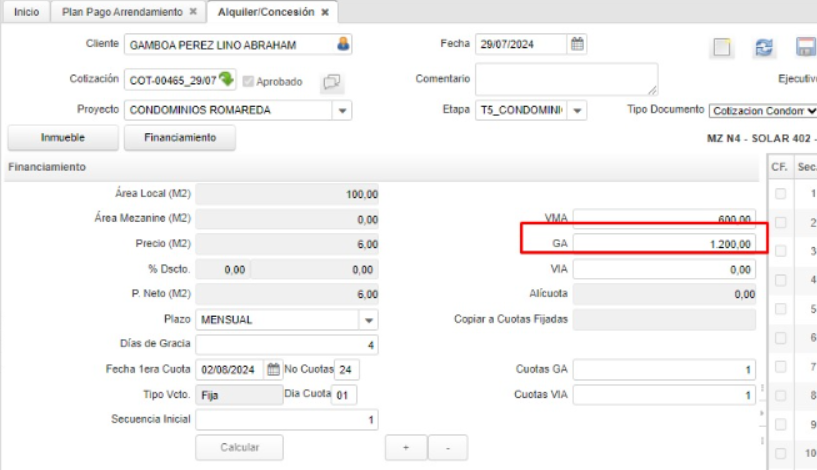This screenshot has height=470, width=817.
Task: Check the CF box for row 5
Action: coord(780,309)
